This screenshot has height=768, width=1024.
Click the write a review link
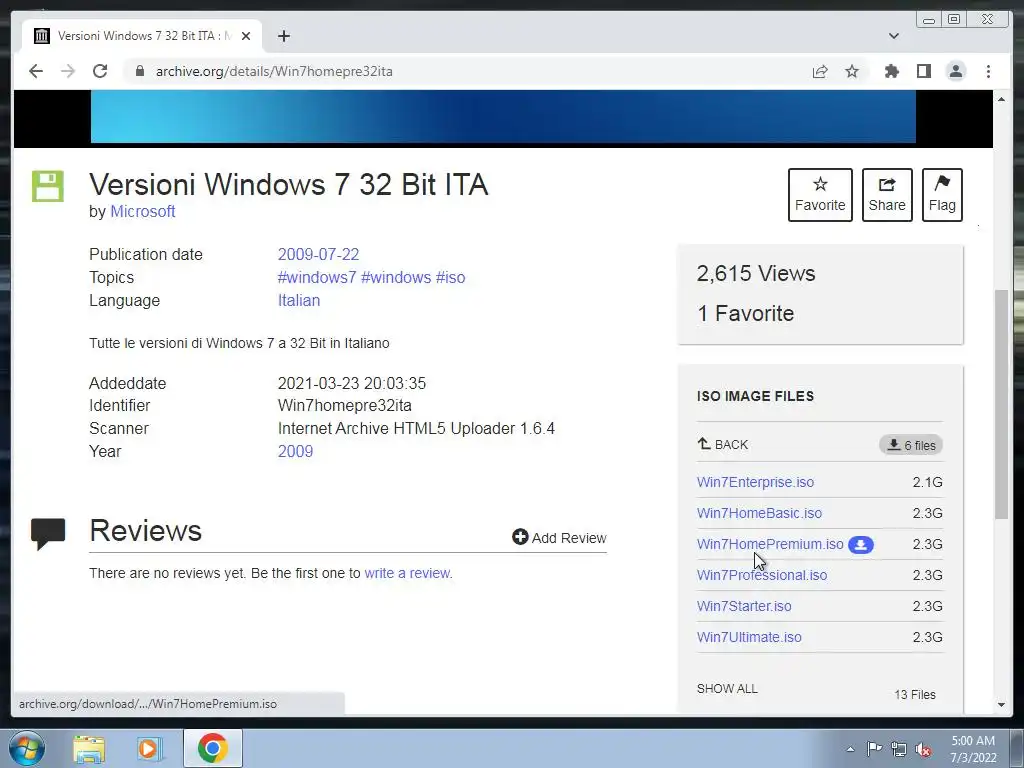407,573
